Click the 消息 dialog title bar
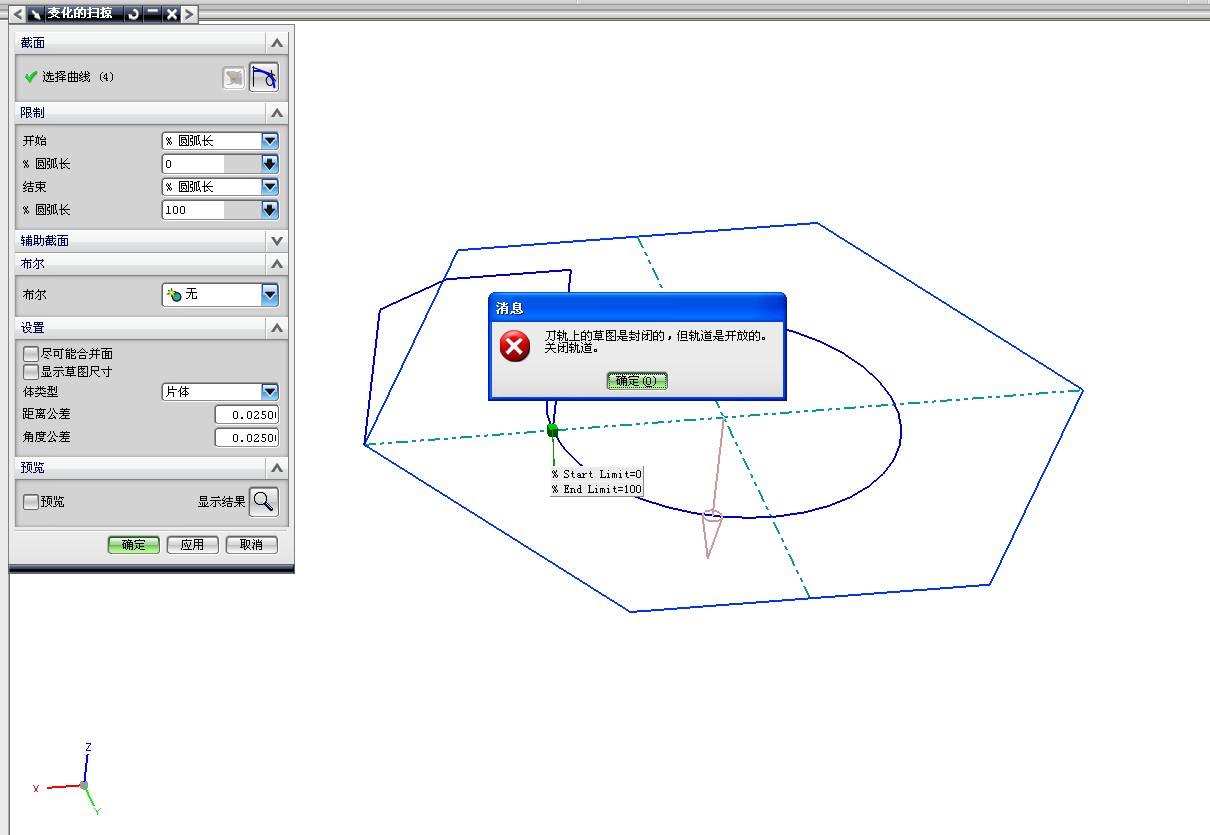 pos(637,308)
